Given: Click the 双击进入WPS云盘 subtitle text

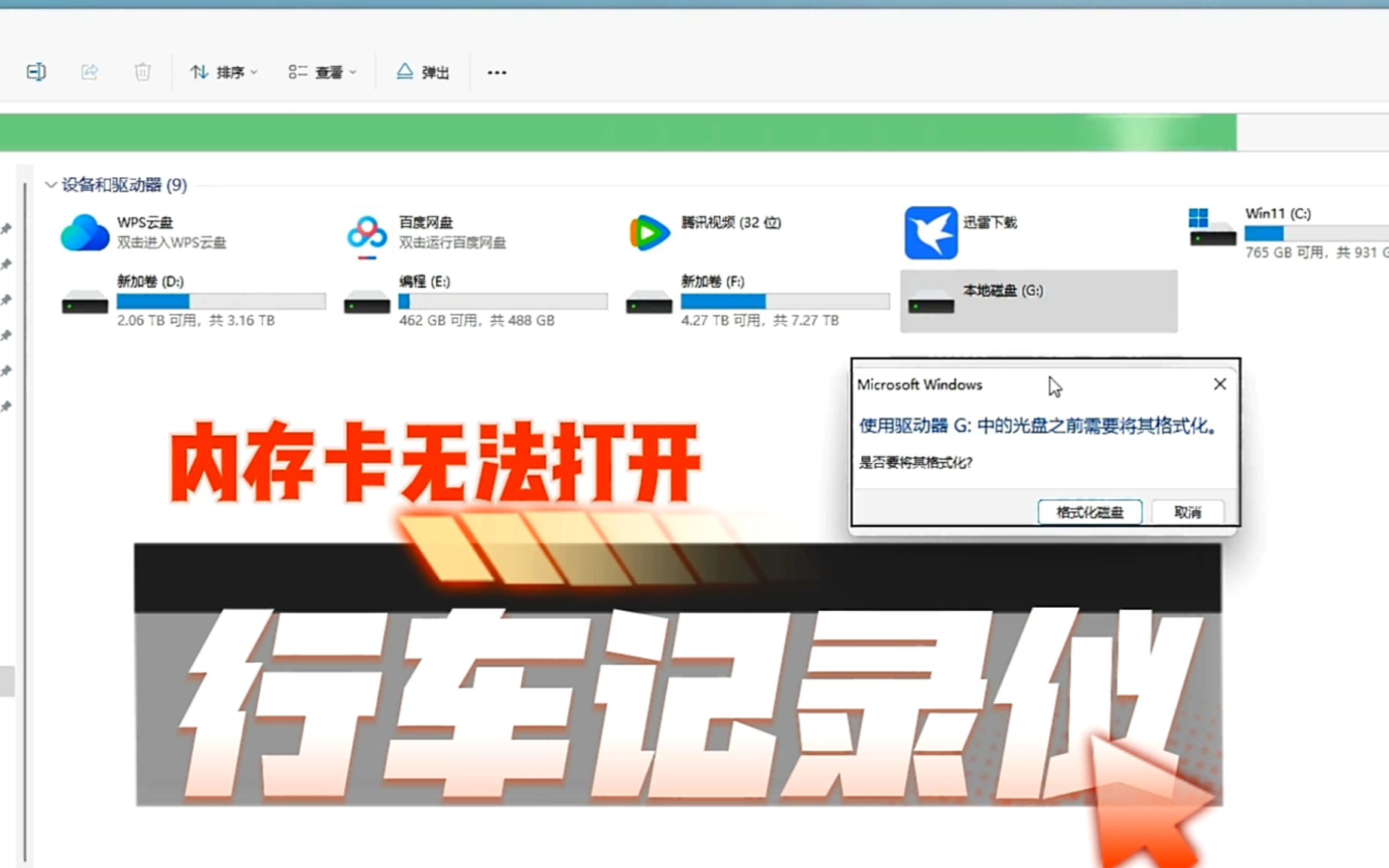Looking at the screenshot, I should click(x=172, y=242).
